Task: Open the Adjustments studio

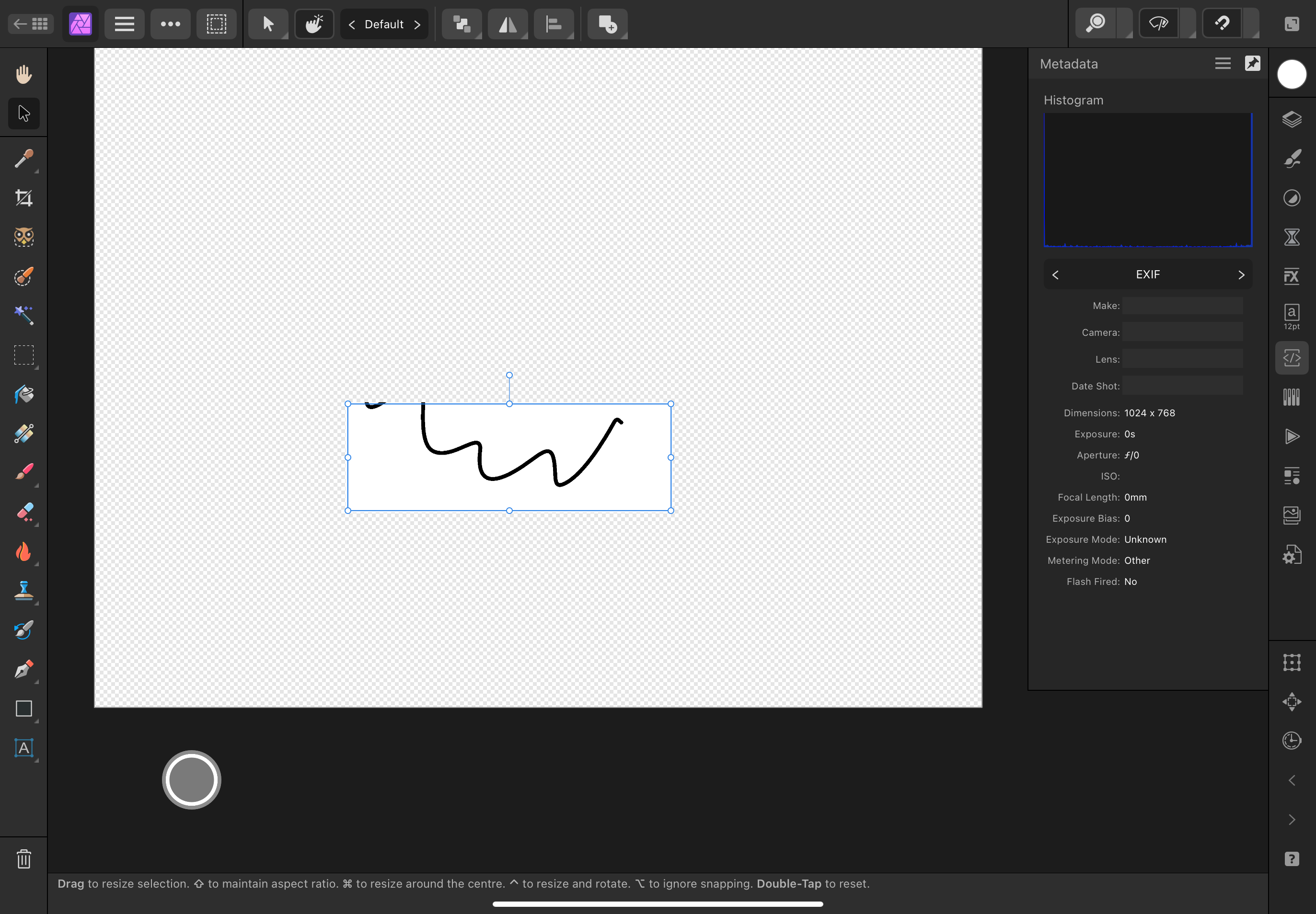Action: pyautogui.click(x=1292, y=197)
